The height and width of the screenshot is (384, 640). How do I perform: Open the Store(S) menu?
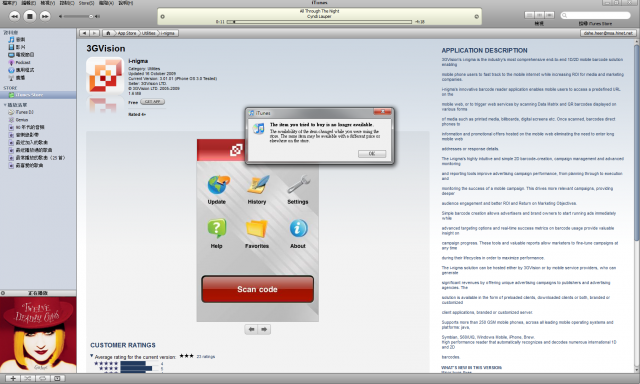coord(87,3)
